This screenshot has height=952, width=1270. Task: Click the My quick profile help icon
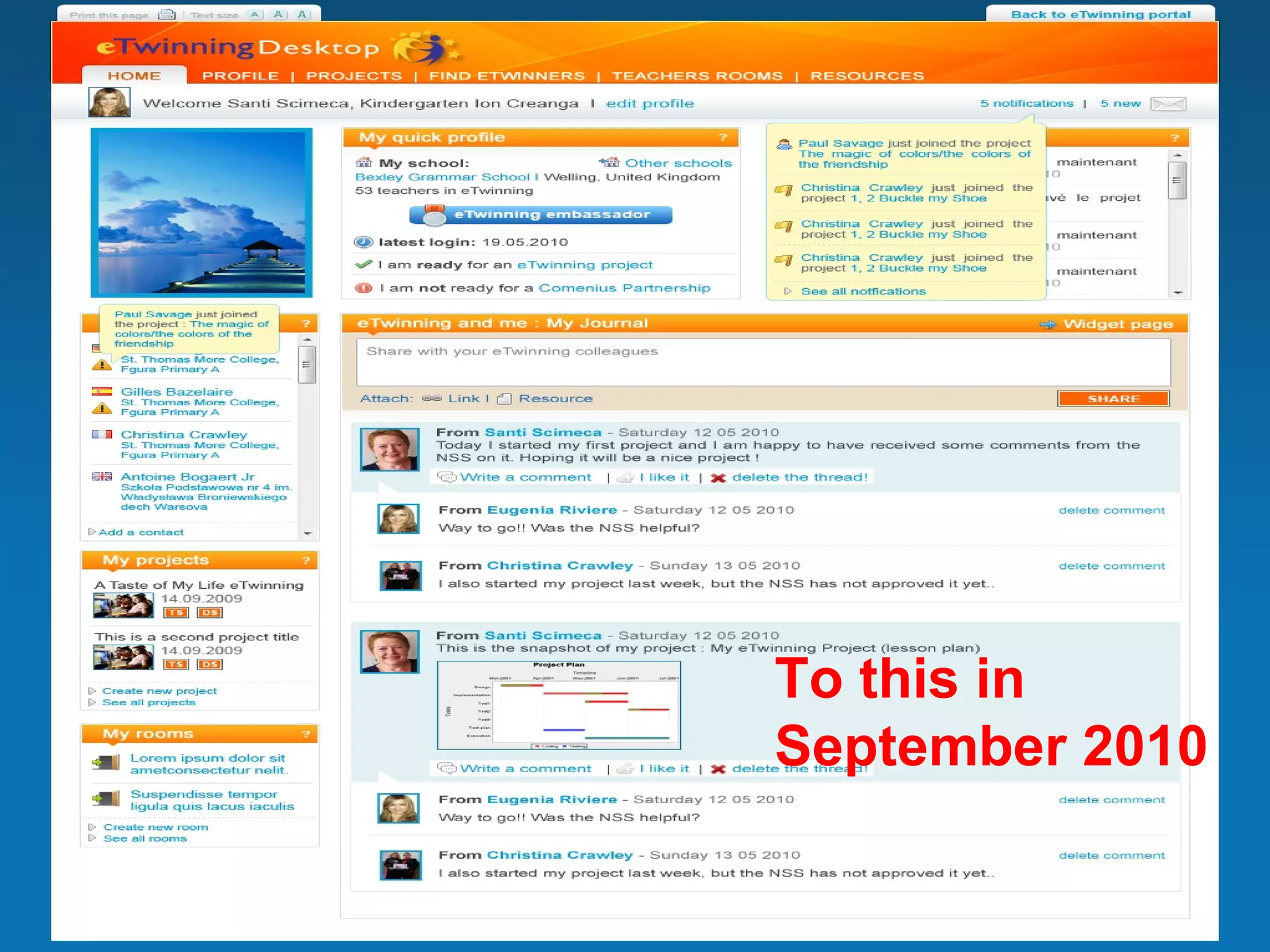click(722, 137)
